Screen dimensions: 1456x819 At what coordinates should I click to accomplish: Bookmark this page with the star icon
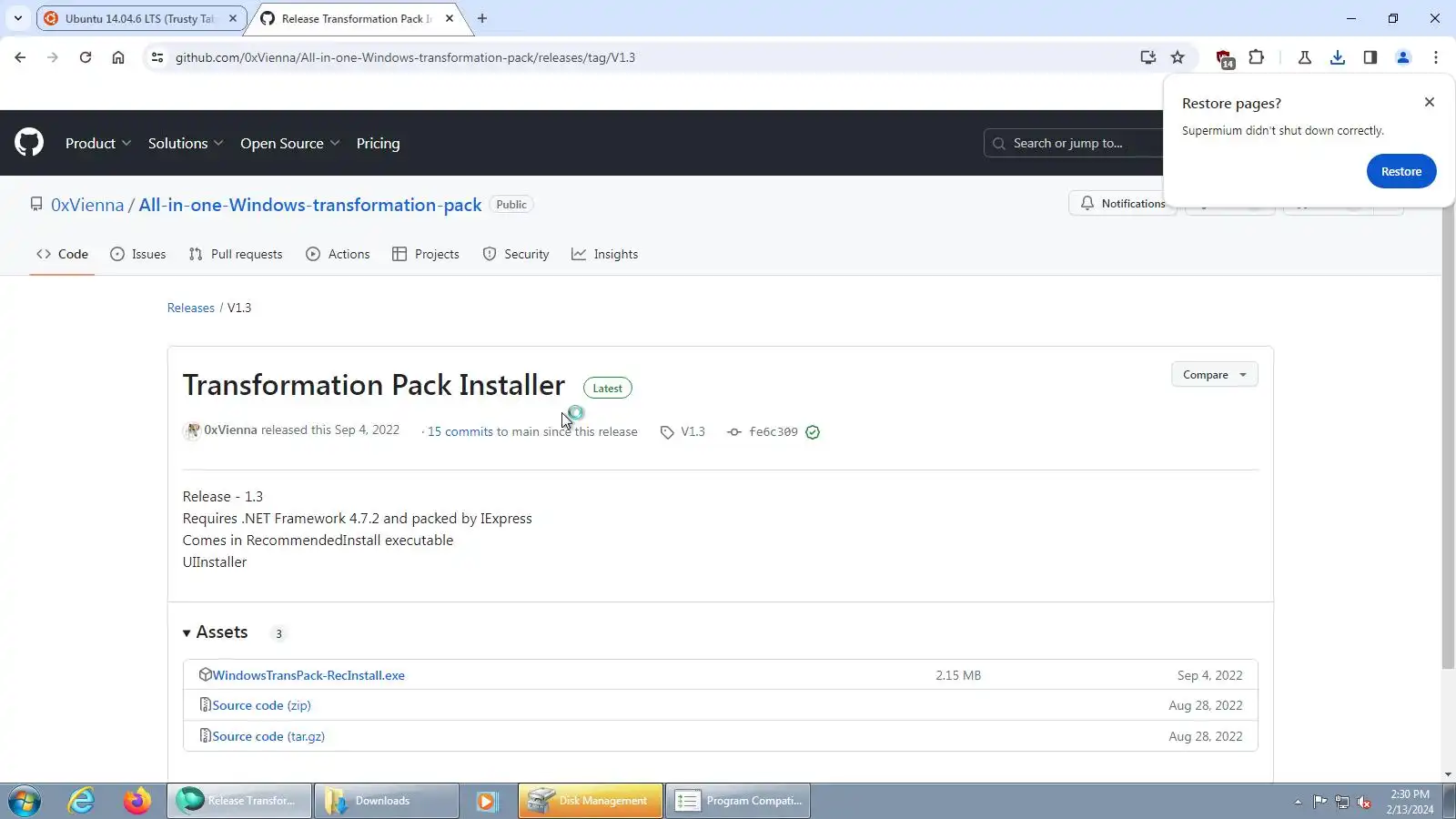click(1178, 57)
